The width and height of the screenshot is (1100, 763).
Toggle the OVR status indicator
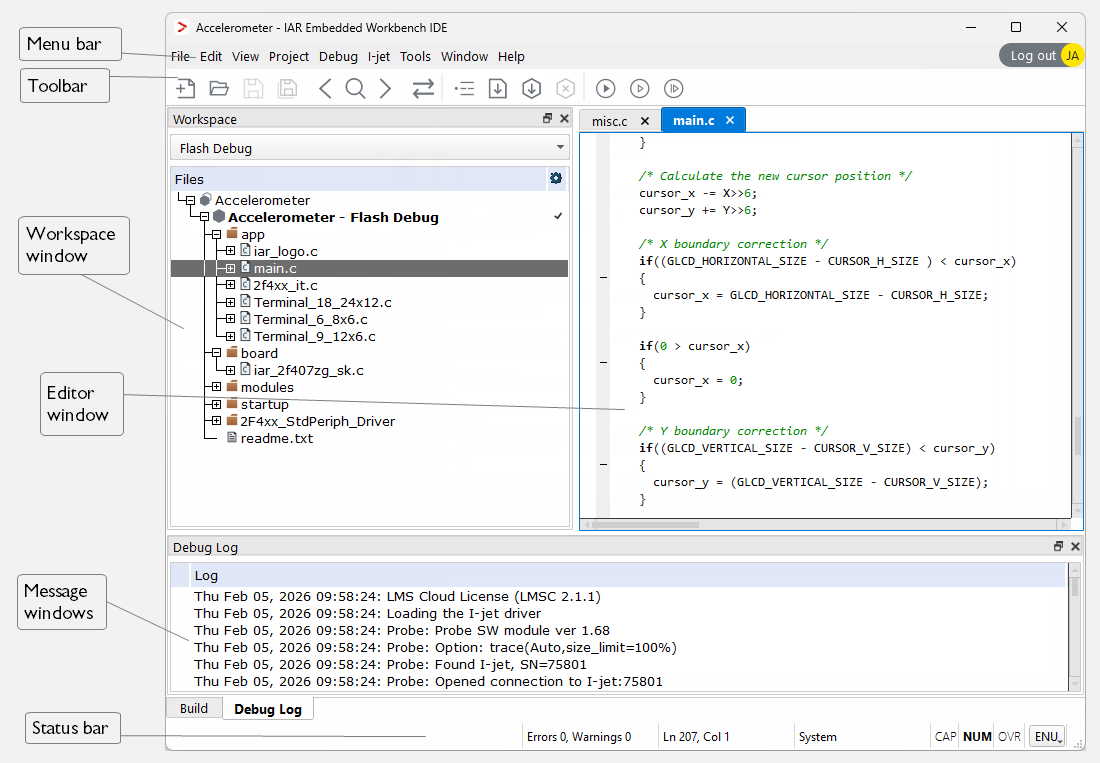click(x=1010, y=736)
